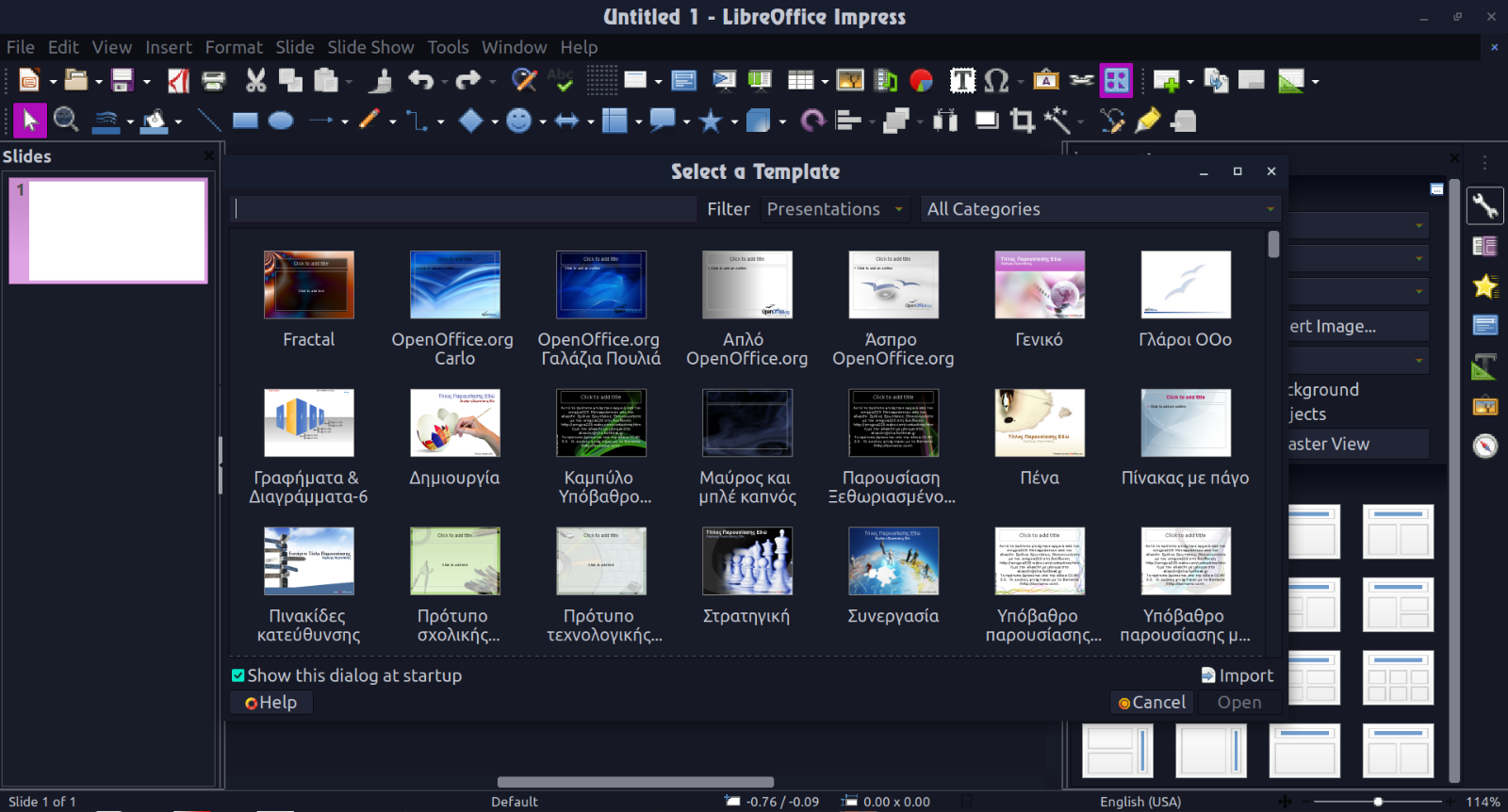The height and width of the screenshot is (812, 1508).
Task: Toggle the display grid icon
Action: tap(602, 81)
